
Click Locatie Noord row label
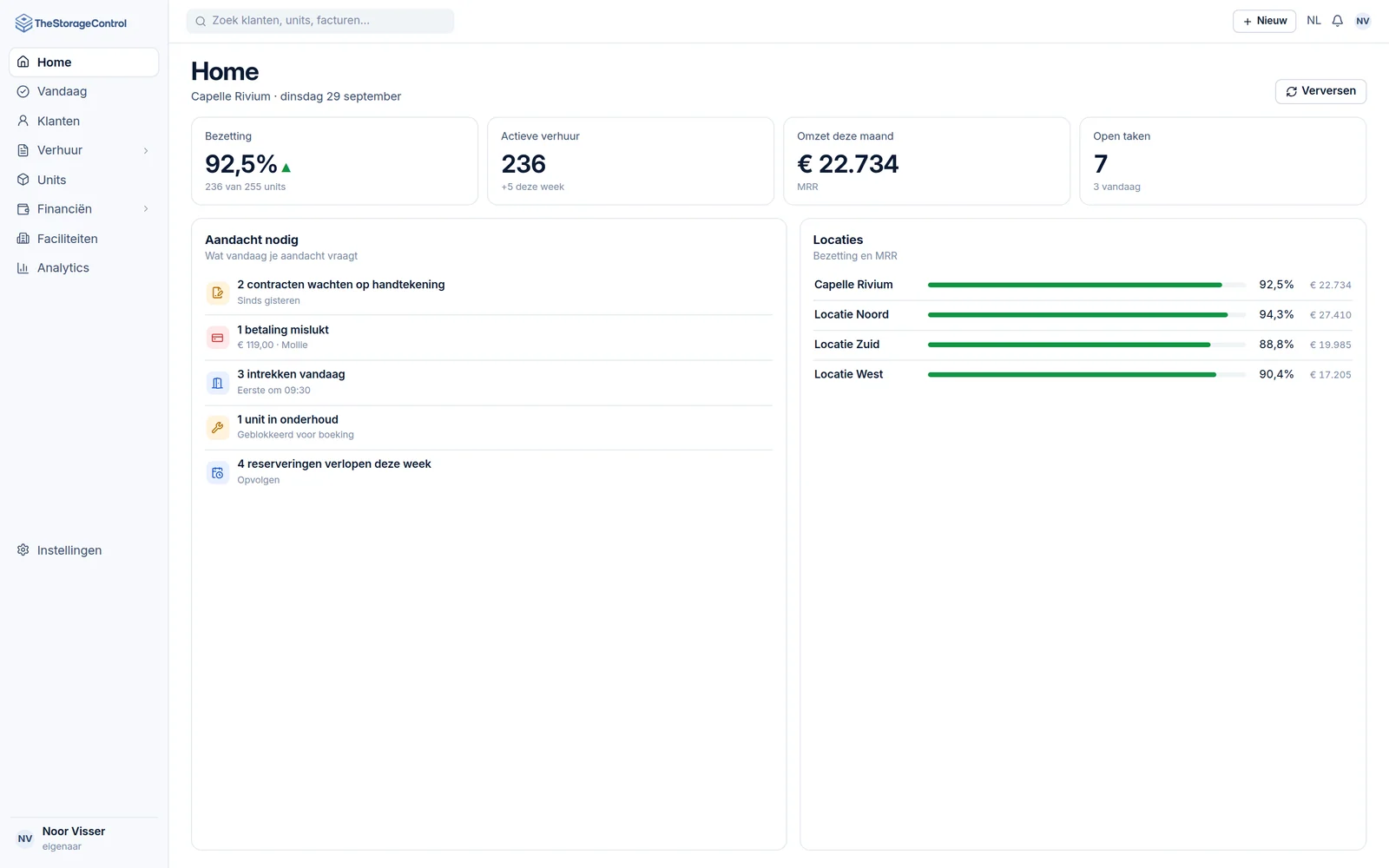tap(852, 314)
